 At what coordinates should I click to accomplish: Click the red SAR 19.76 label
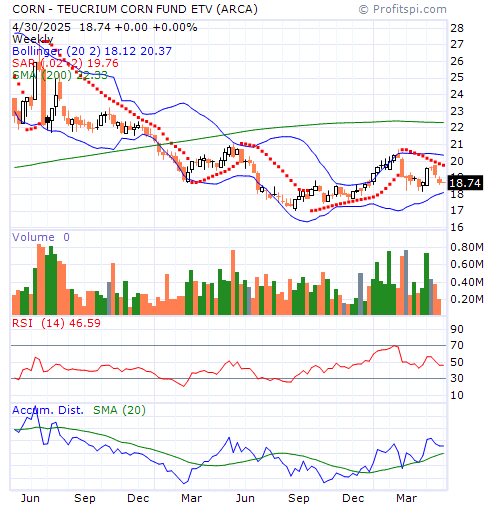(65, 63)
